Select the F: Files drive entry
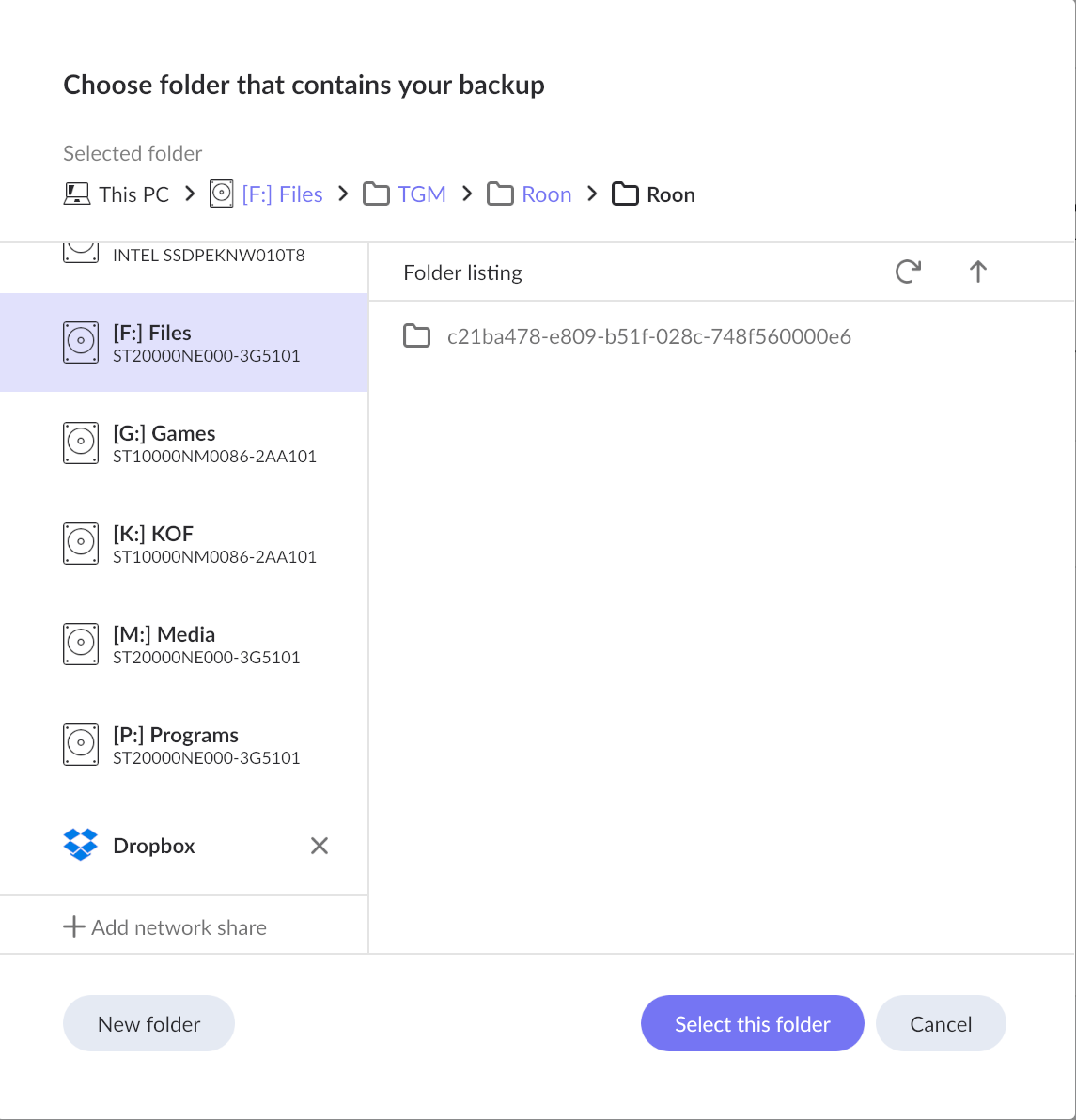 pyautogui.click(x=184, y=343)
